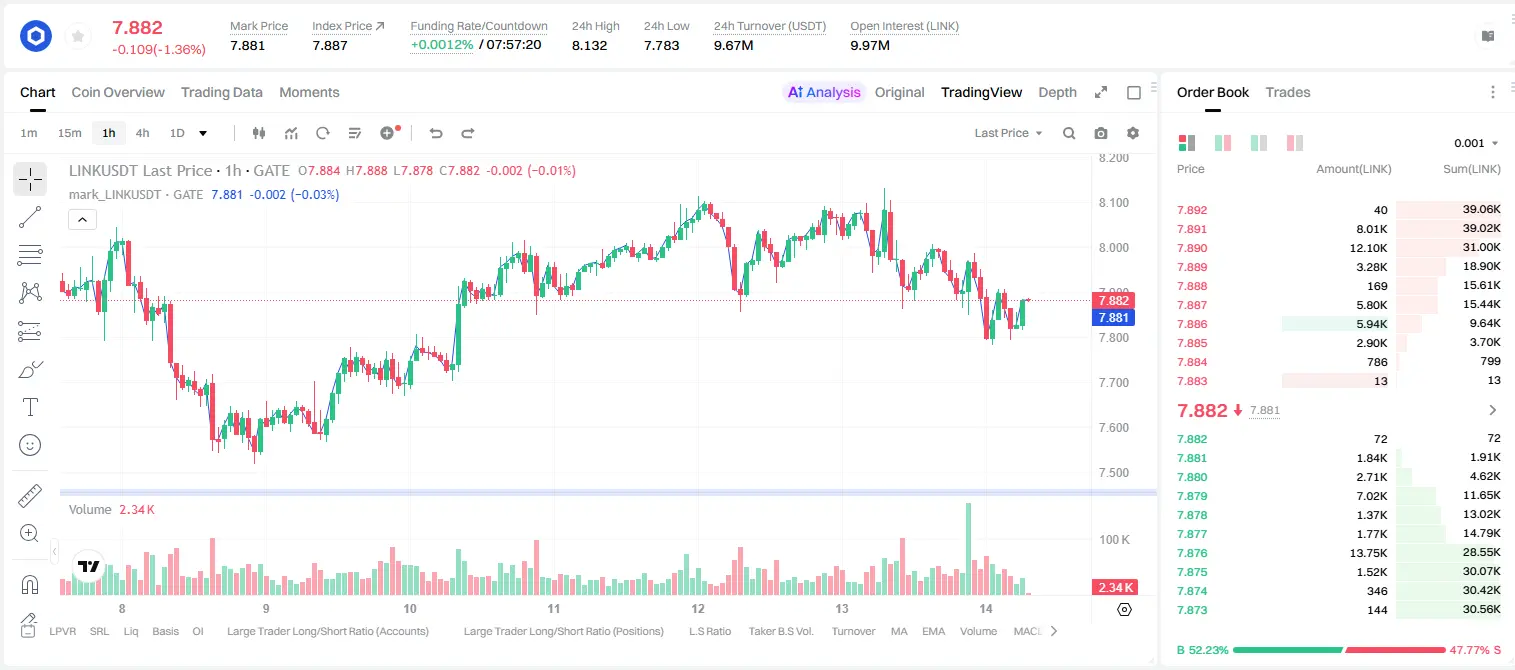The image size is (1515, 670).
Task: Click the AI Analysis button
Action: click(x=824, y=92)
